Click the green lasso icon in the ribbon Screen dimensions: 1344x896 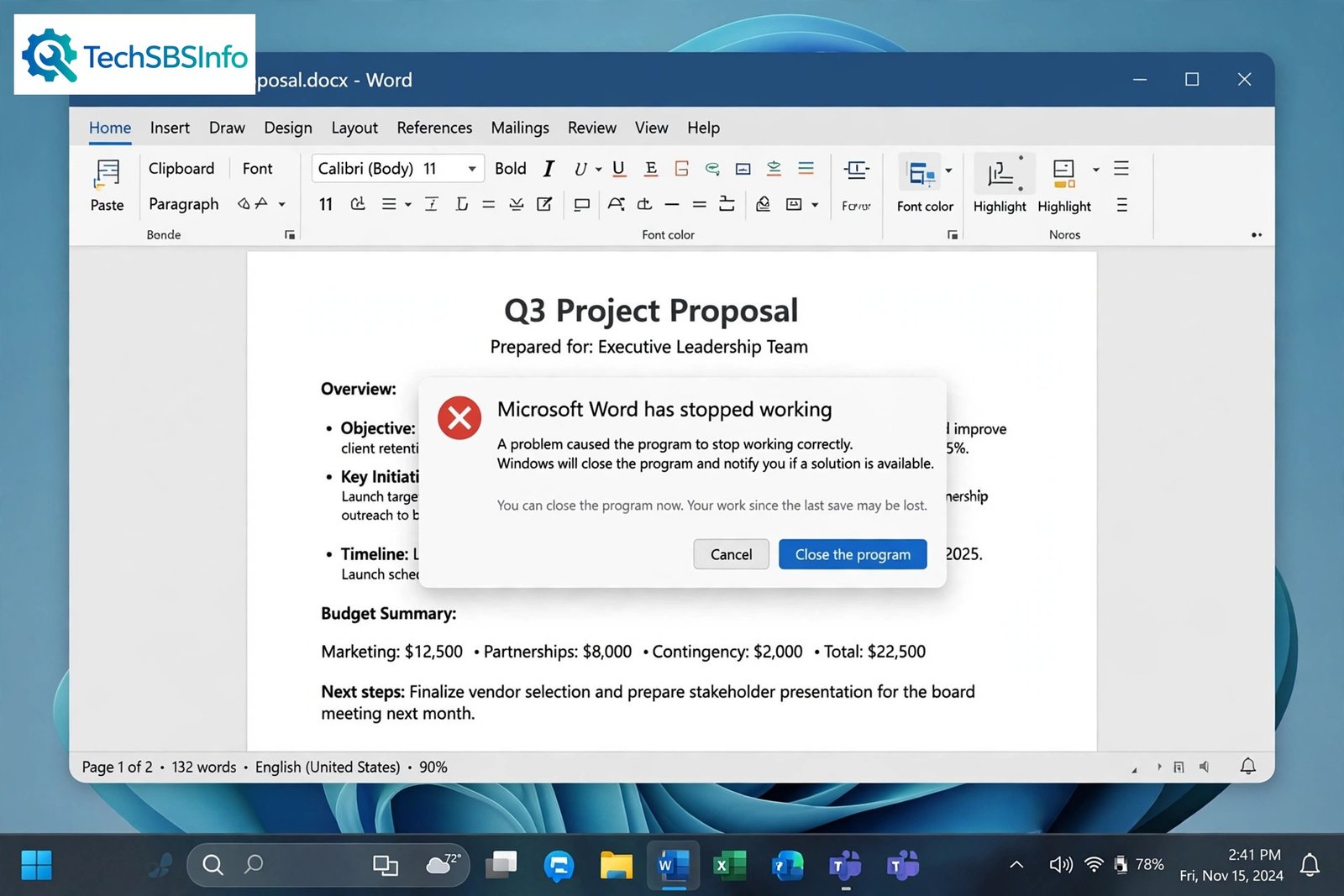(712, 168)
